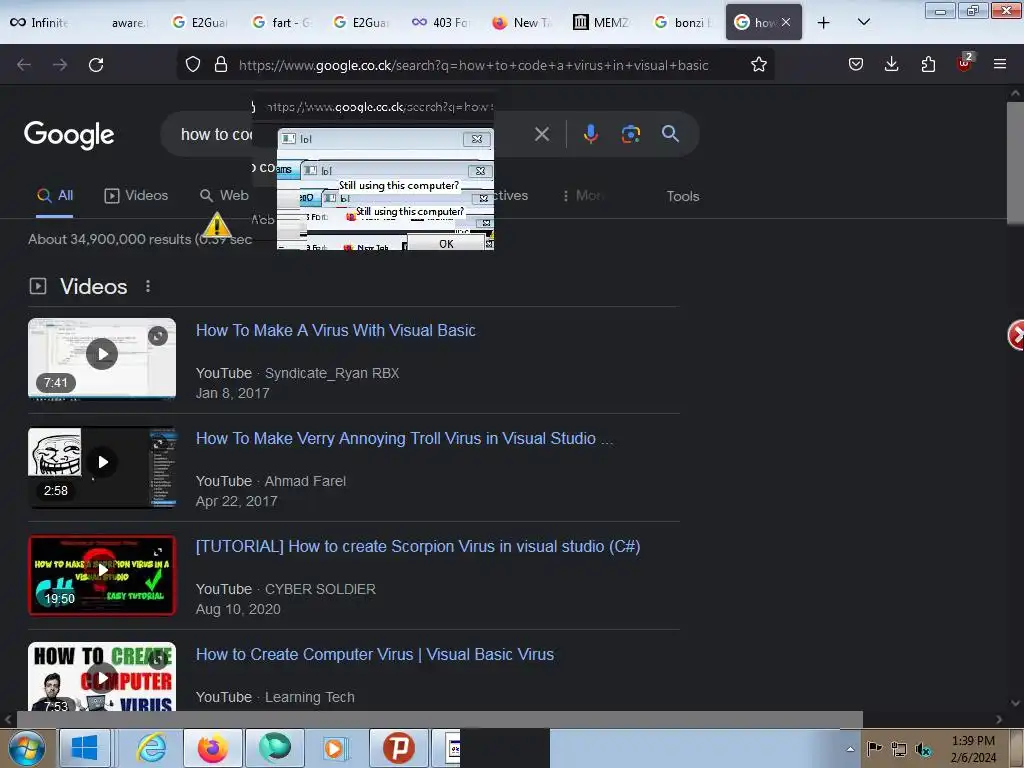
Task: Close the topmost lol popup window
Action: point(477,139)
